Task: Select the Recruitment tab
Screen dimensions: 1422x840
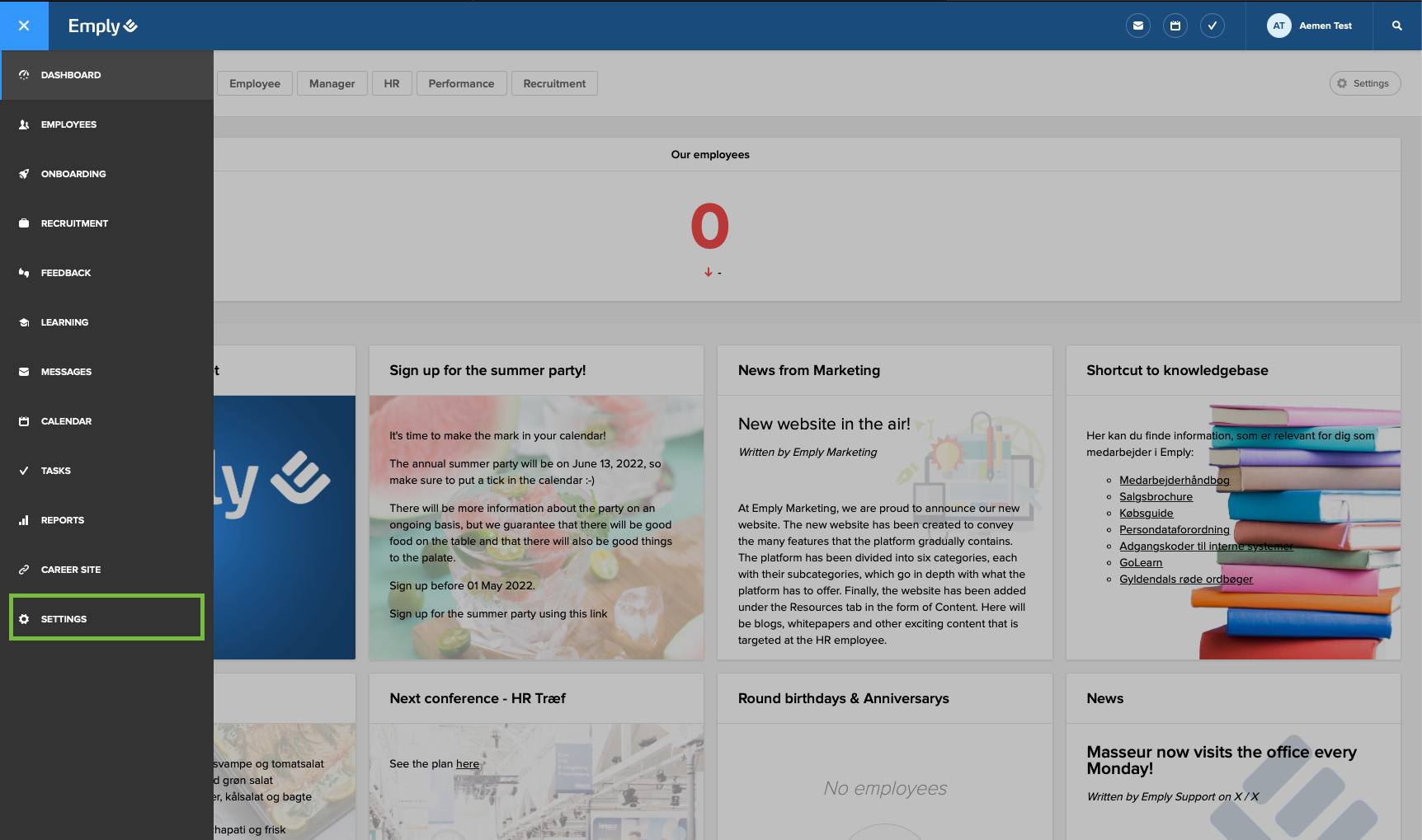Action: coord(553,83)
